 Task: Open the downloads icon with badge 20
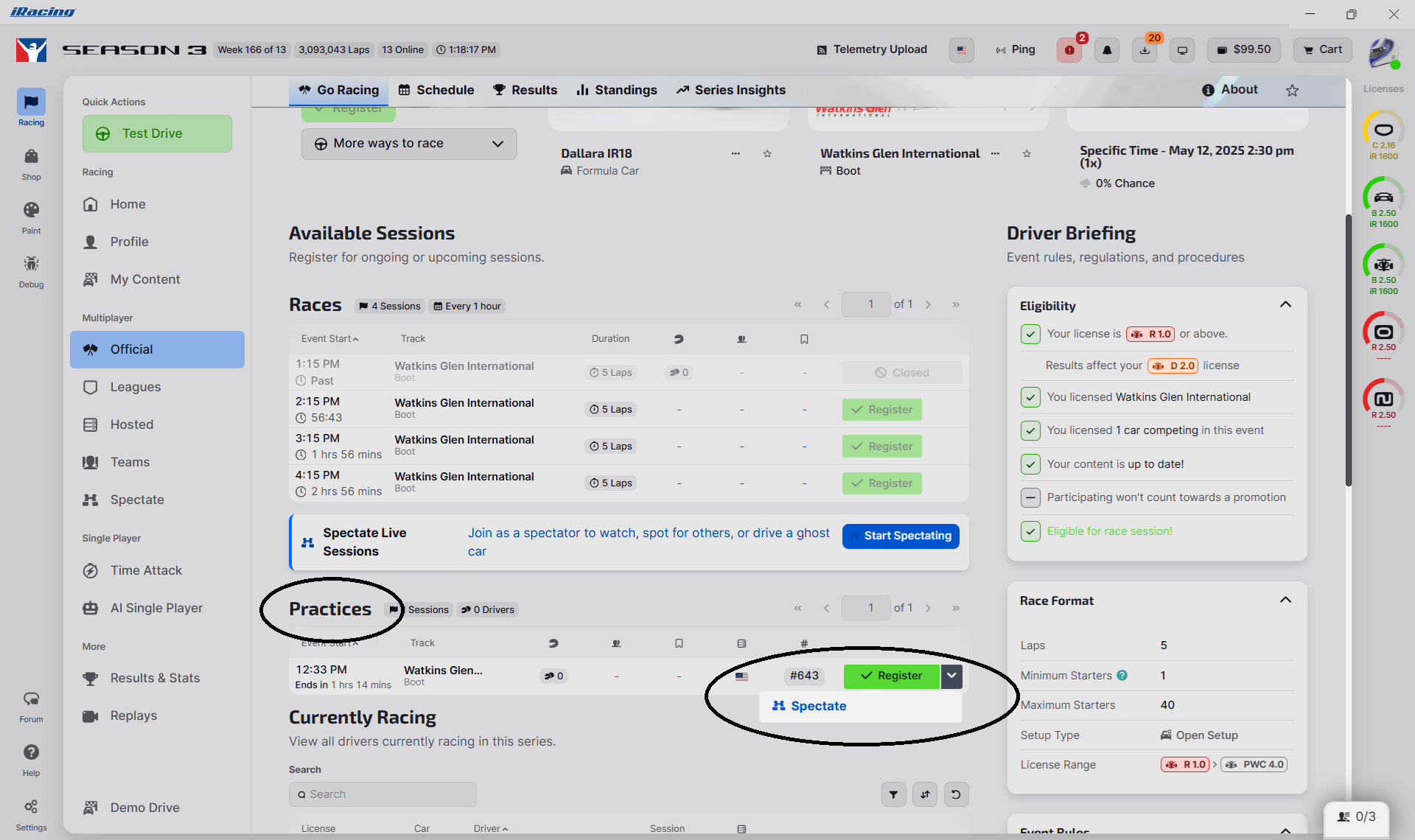coord(1145,50)
